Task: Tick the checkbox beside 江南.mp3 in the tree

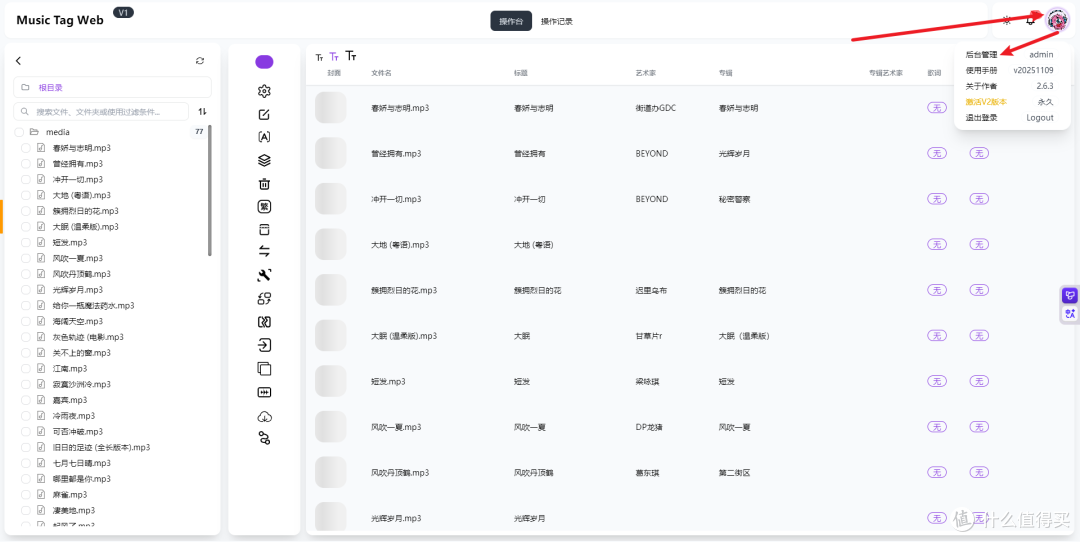Action: pyautogui.click(x=25, y=368)
